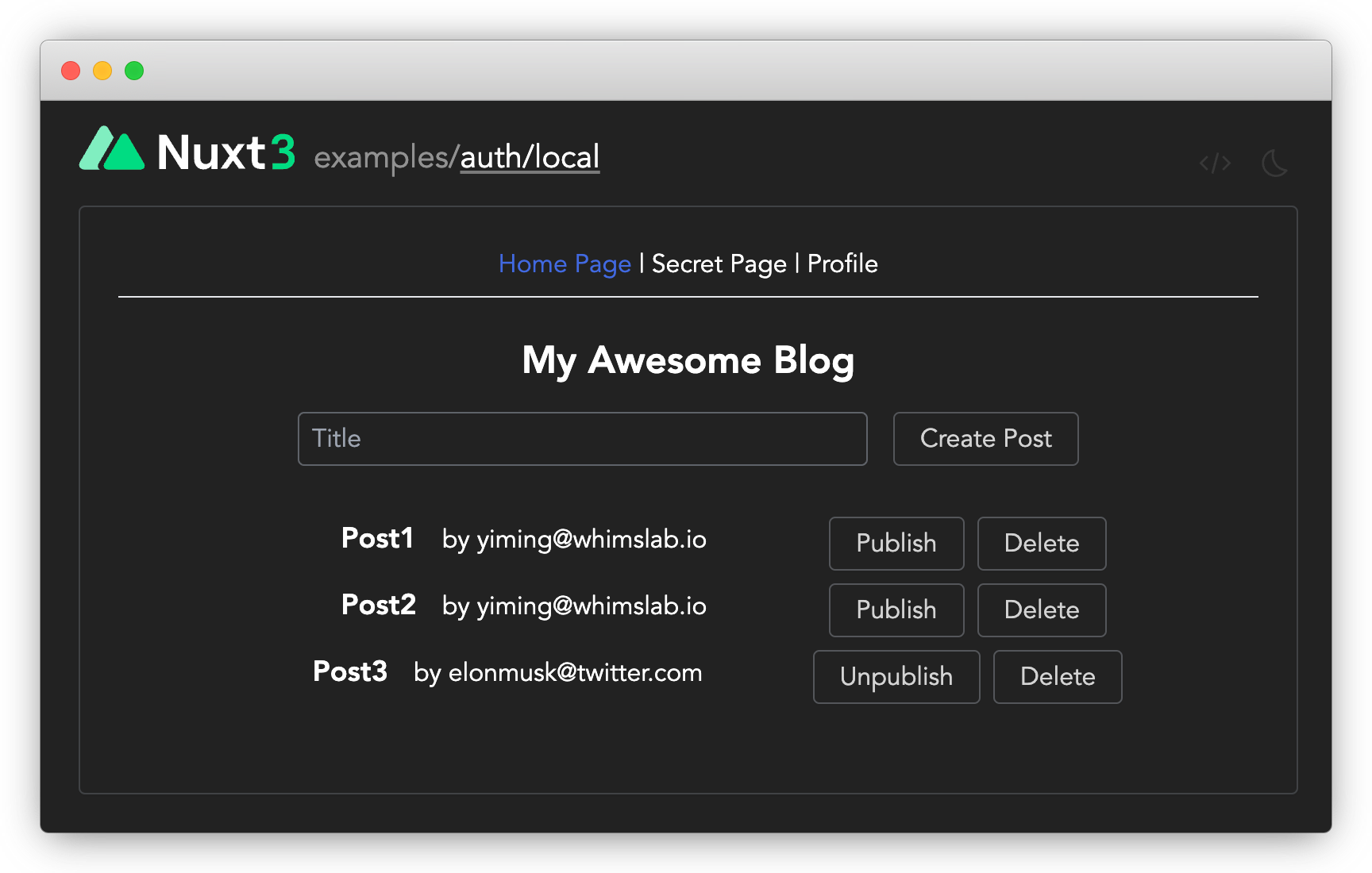Publish Post1
The width and height of the screenshot is (1372, 873).
point(896,544)
